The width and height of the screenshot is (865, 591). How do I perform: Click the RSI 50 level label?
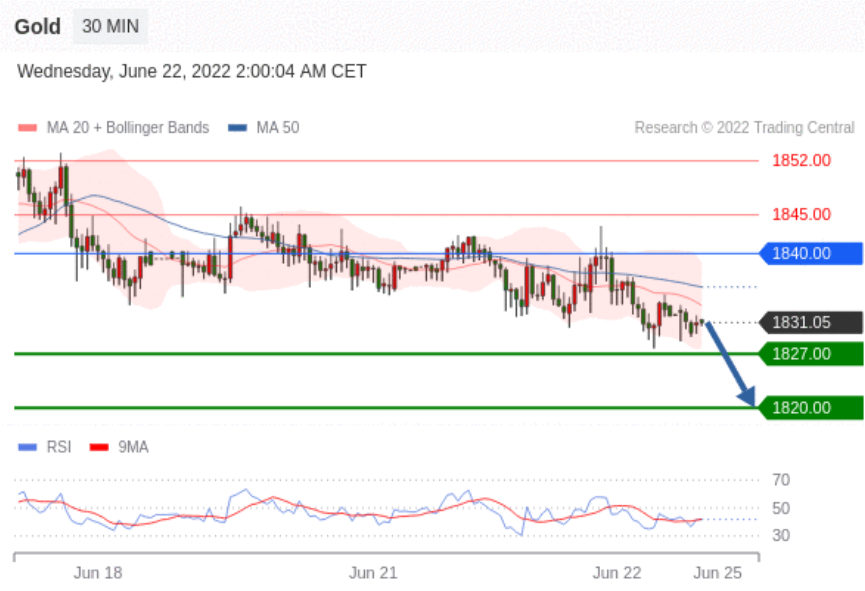(x=781, y=508)
